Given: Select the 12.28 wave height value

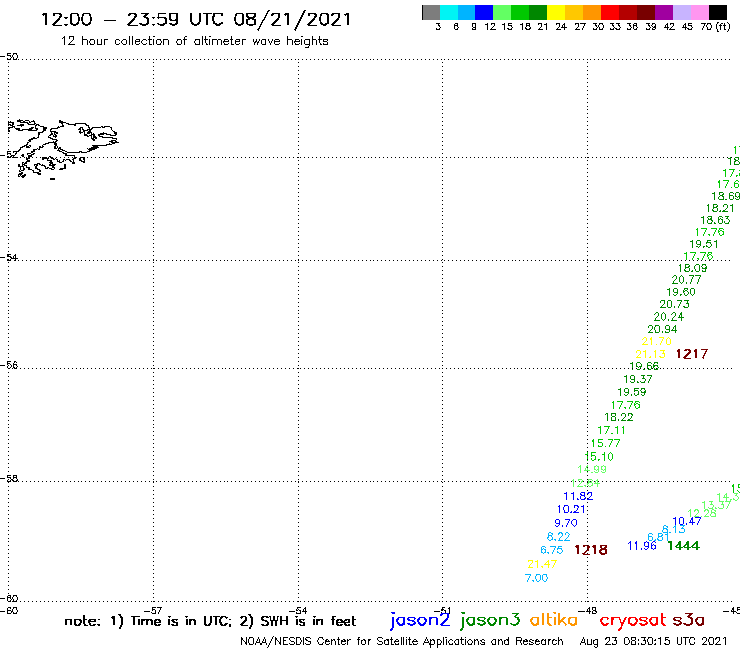Looking at the screenshot, I should coord(702,514).
